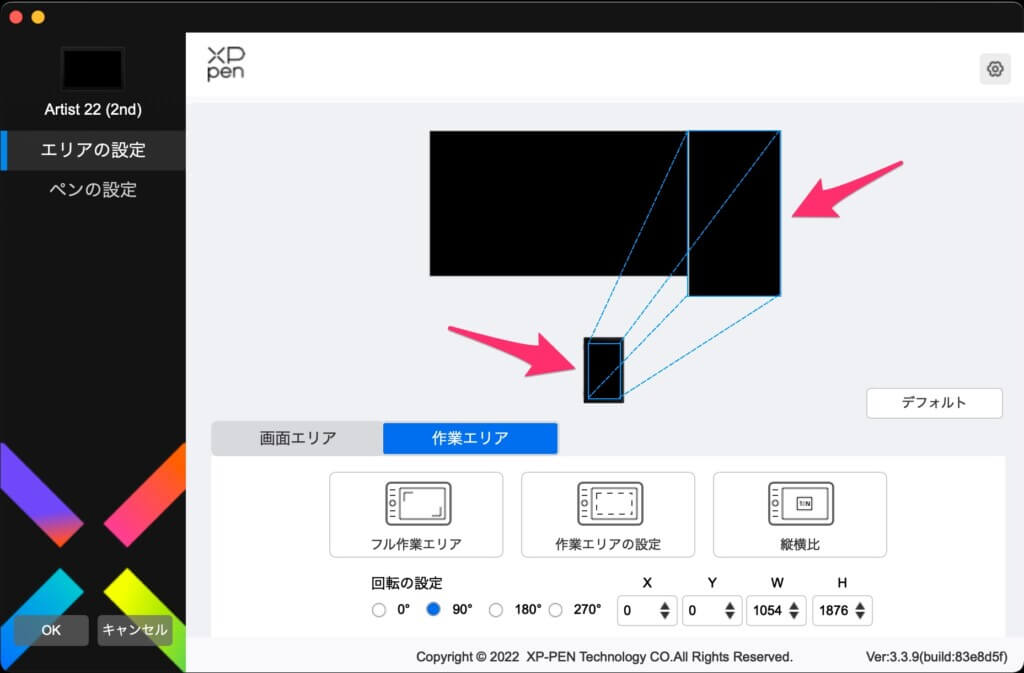The width and height of the screenshot is (1024, 673).
Task: Click the Artist 22 (2nd) device thumbnail
Action: [92, 69]
